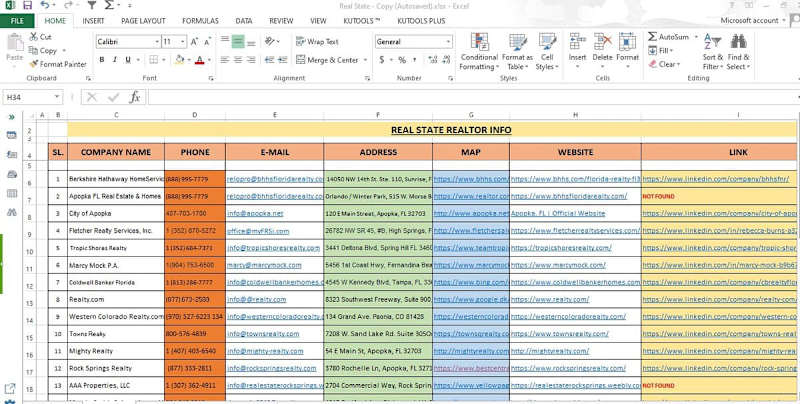Click inside the formula bar
Image resolution: width=800 pixels, height=404 pixels.
[x=472, y=97]
